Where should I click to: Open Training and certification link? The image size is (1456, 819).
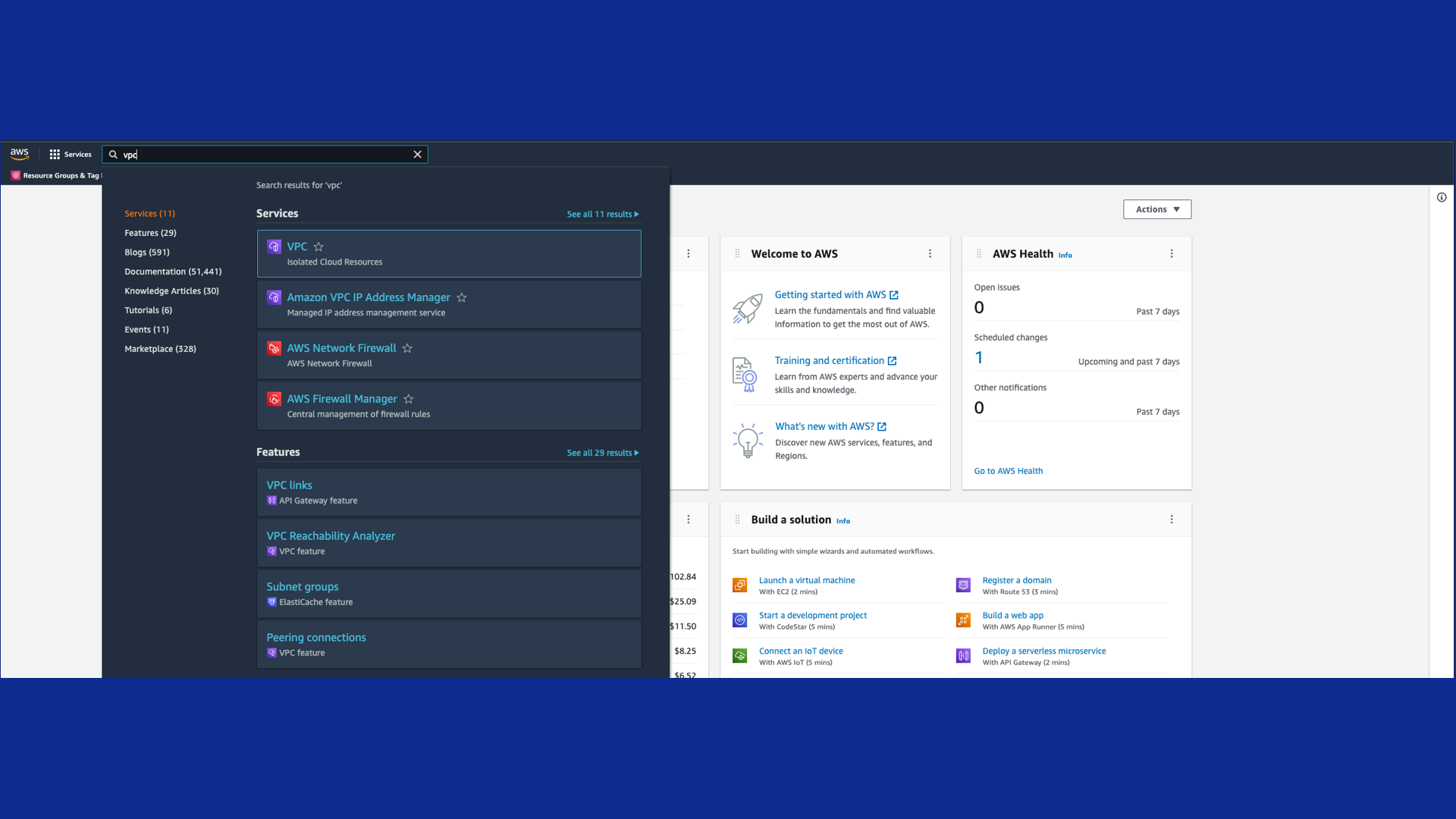(x=835, y=361)
